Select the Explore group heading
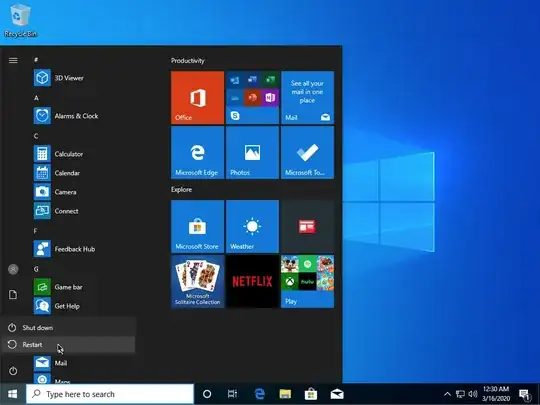Viewport: 540px width, 405px height. click(181, 189)
